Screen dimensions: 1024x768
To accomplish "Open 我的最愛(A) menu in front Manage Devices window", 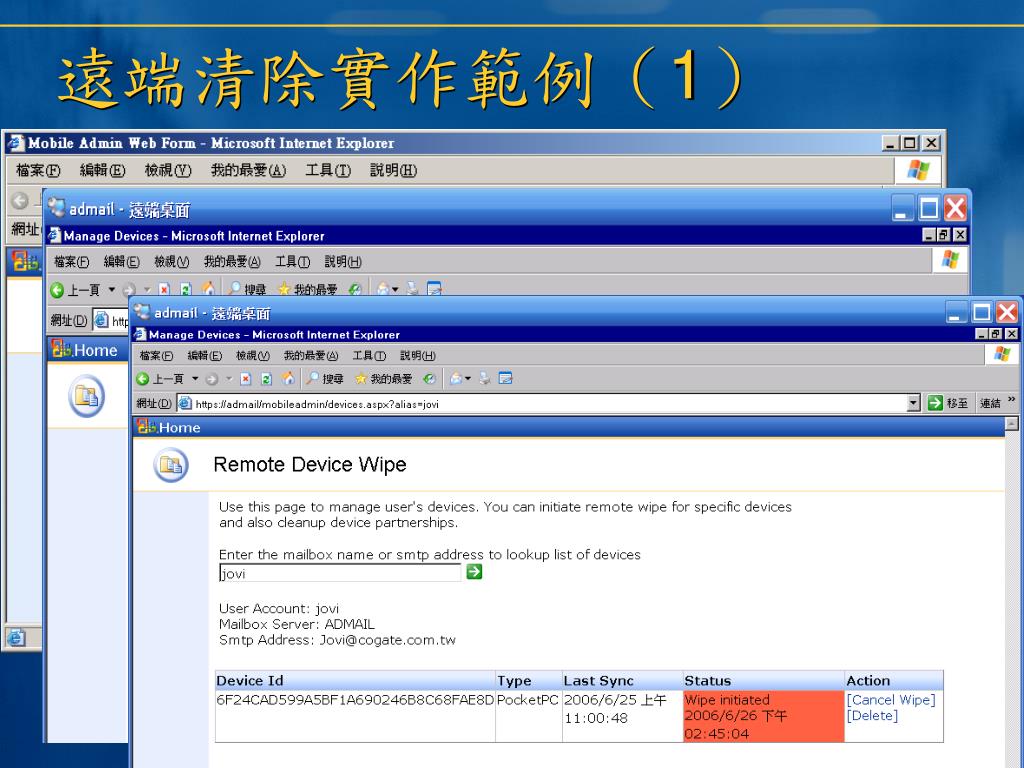I will click(x=311, y=356).
